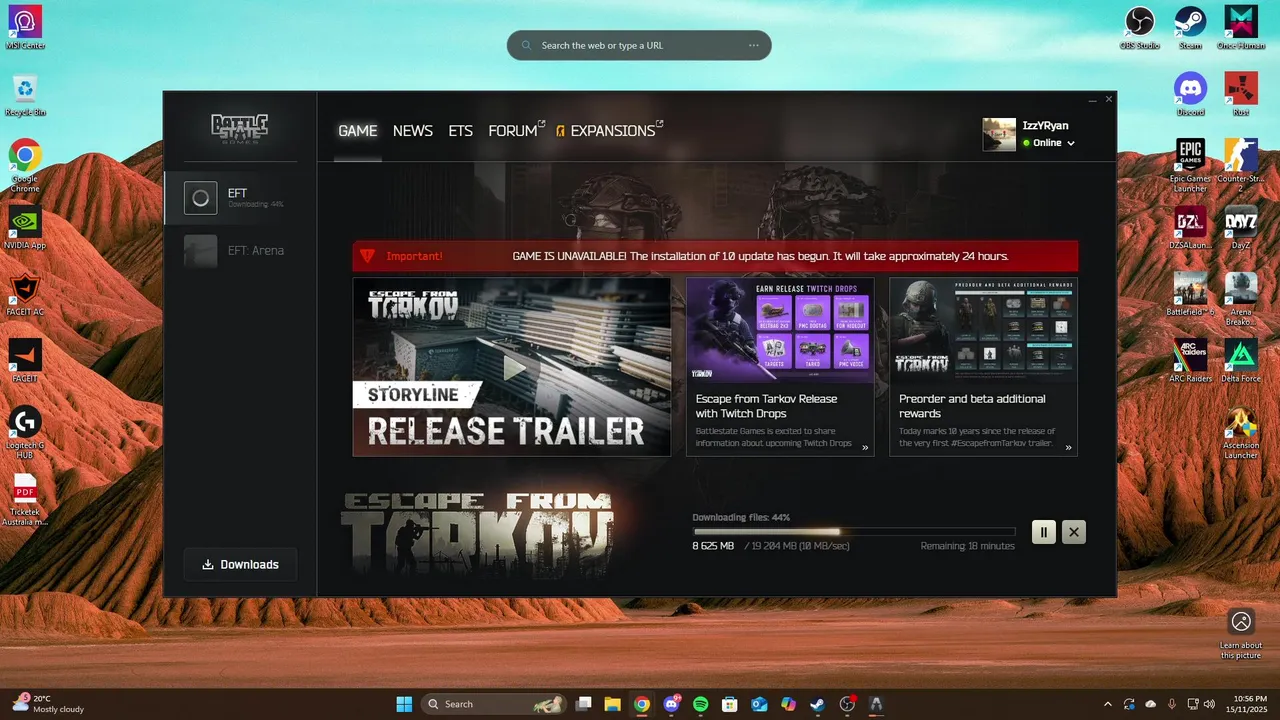Image resolution: width=1280 pixels, height=720 pixels.
Task: Open DZSALauncher desktop shortcut
Action: click(1190, 228)
